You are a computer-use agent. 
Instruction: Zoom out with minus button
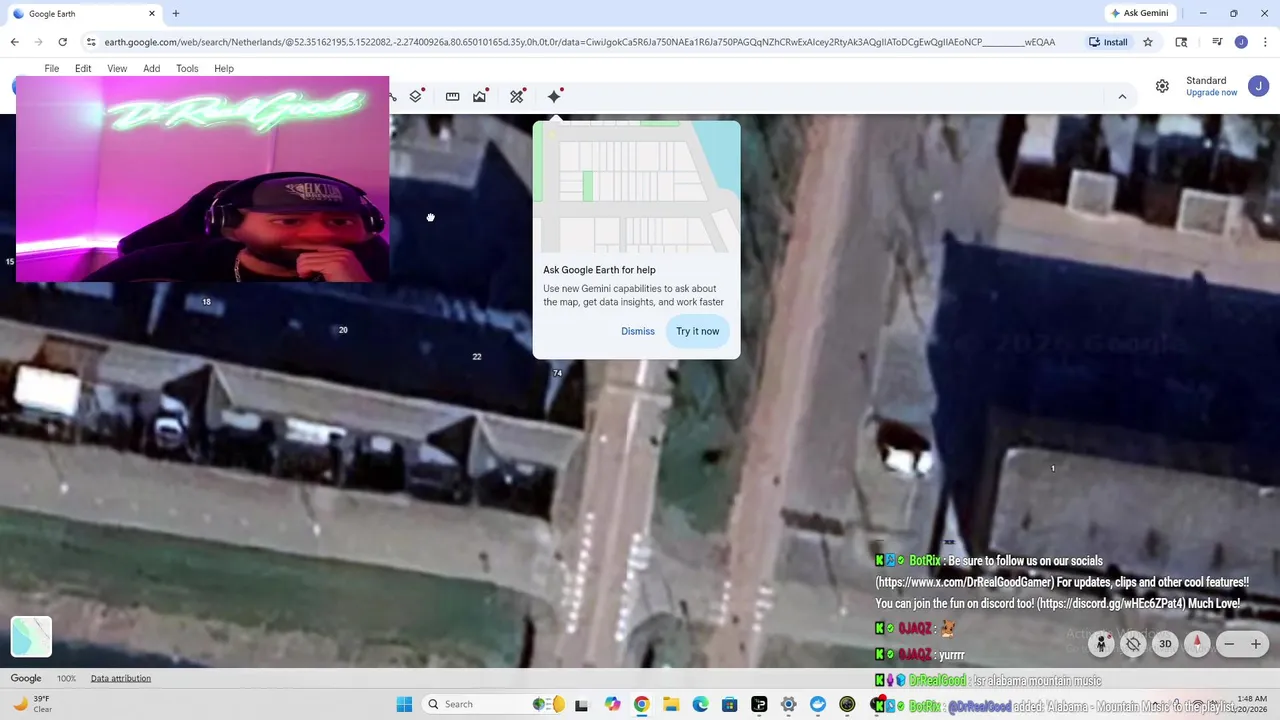pyautogui.click(x=1230, y=644)
